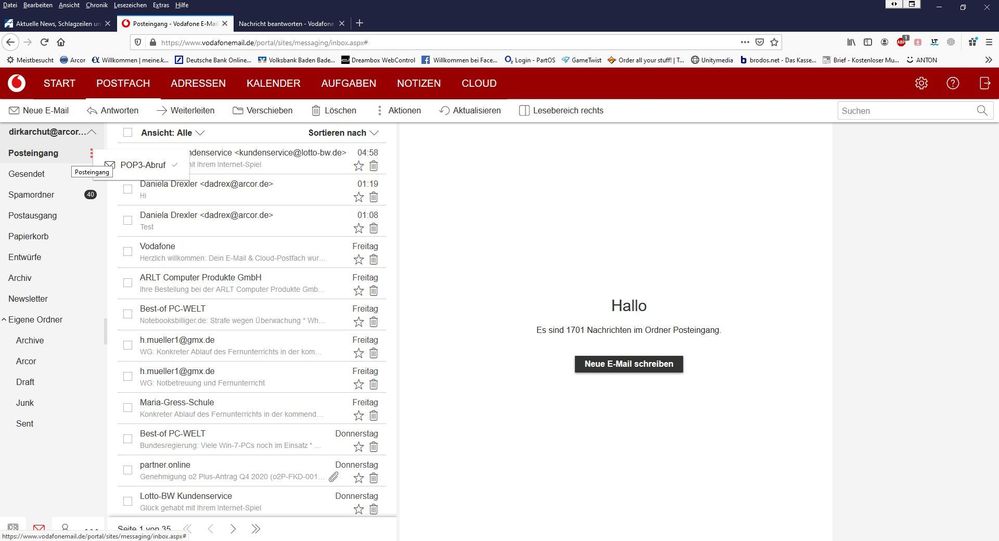Image resolution: width=999 pixels, height=541 pixels.
Task: Open the Ansicht: Alle dropdown
Action: point(173,133)
